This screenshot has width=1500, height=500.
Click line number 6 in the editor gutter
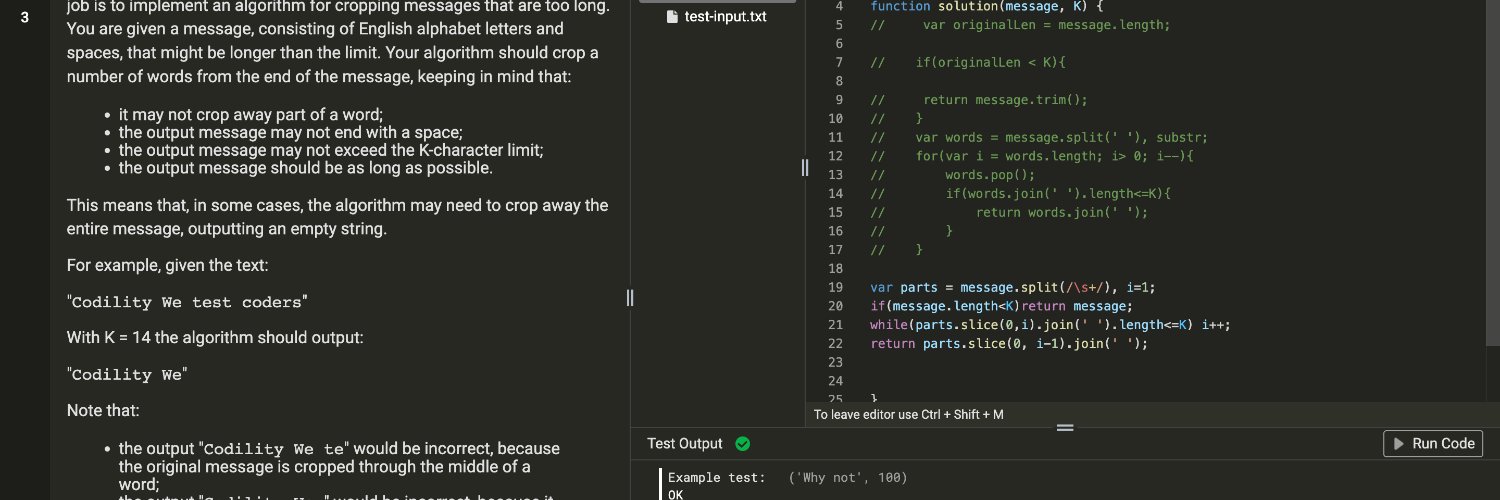pos(840,44)
